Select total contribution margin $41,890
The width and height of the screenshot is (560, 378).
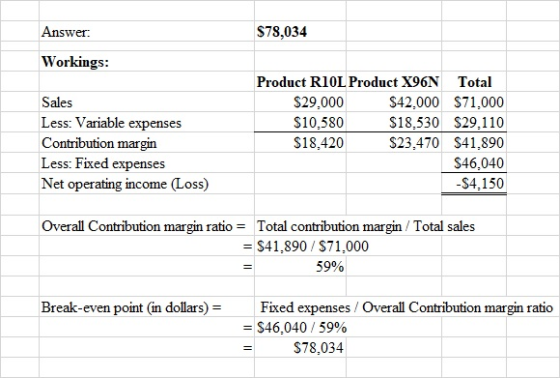(x=479, y=143)
